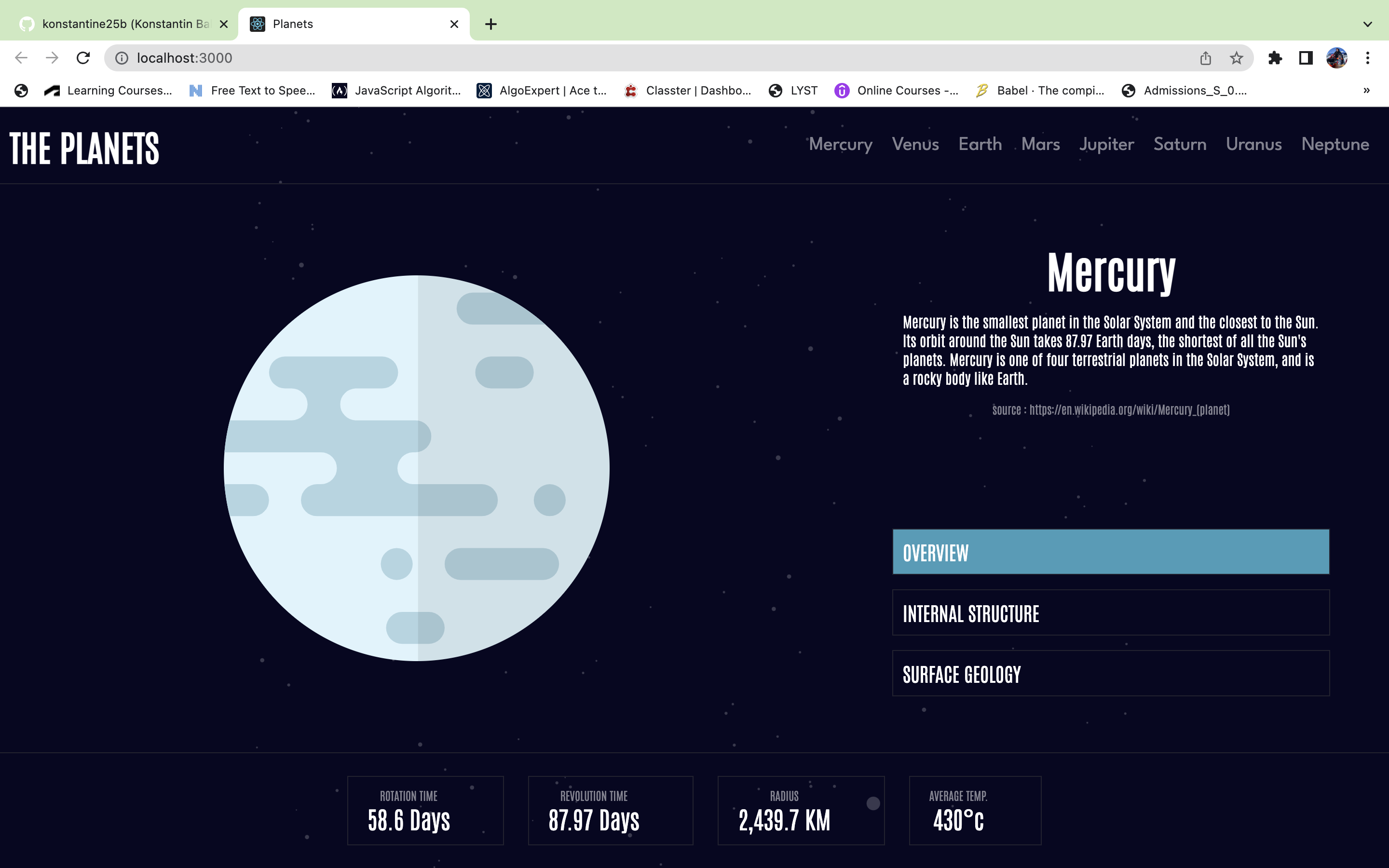Click the Mercury planet illustration
The width and height of the screenshot is (1389, 868).
click(x=417, y=468)
